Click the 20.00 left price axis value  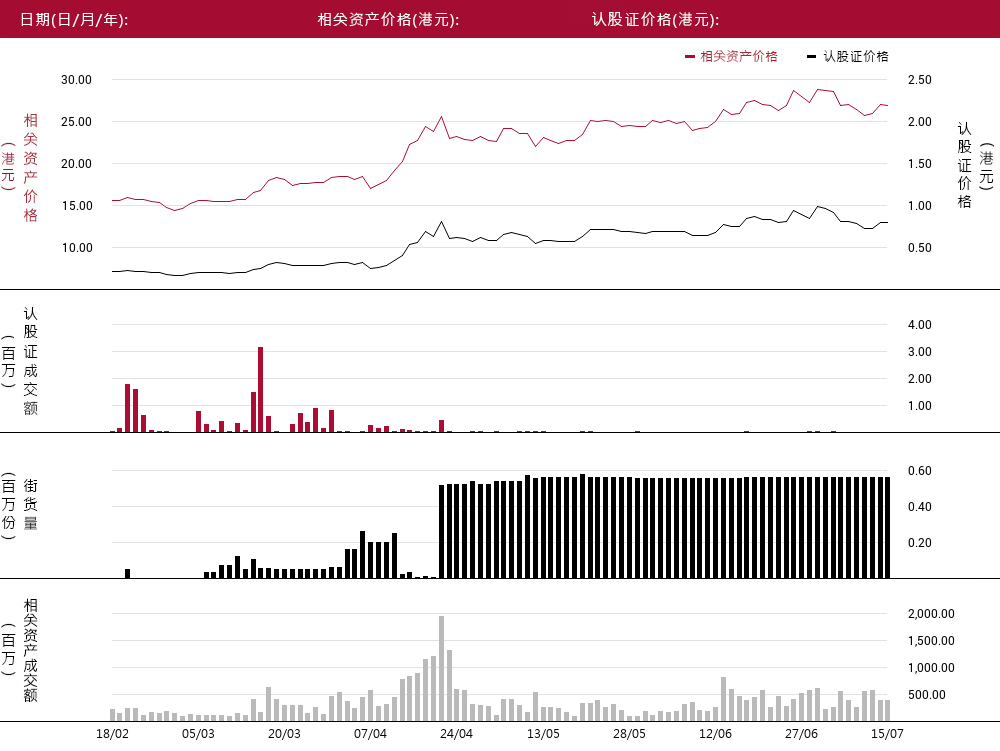tap(77, 163)
